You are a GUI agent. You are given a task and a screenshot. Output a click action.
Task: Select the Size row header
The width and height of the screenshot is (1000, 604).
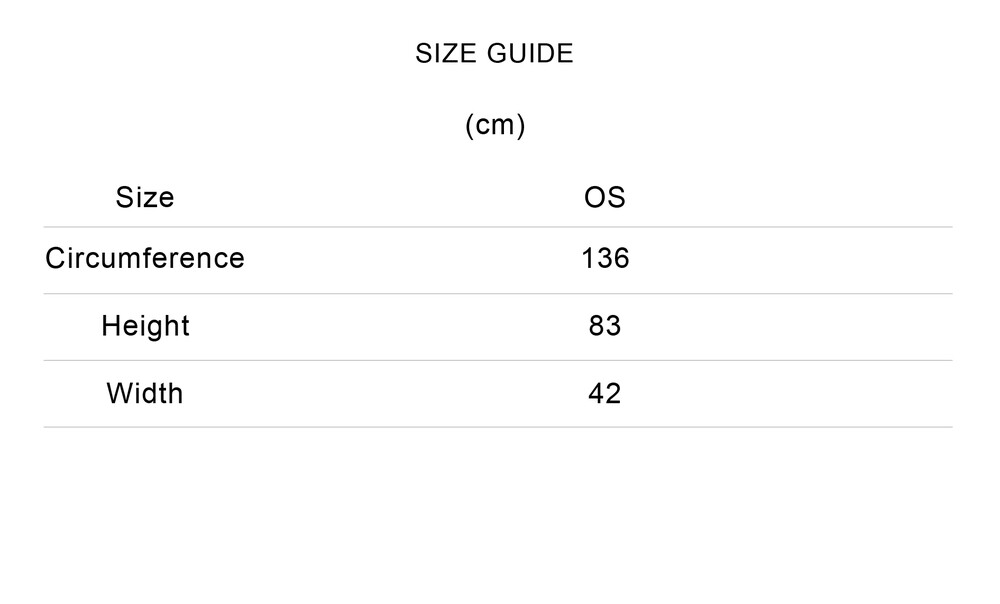tap(145, 197)
